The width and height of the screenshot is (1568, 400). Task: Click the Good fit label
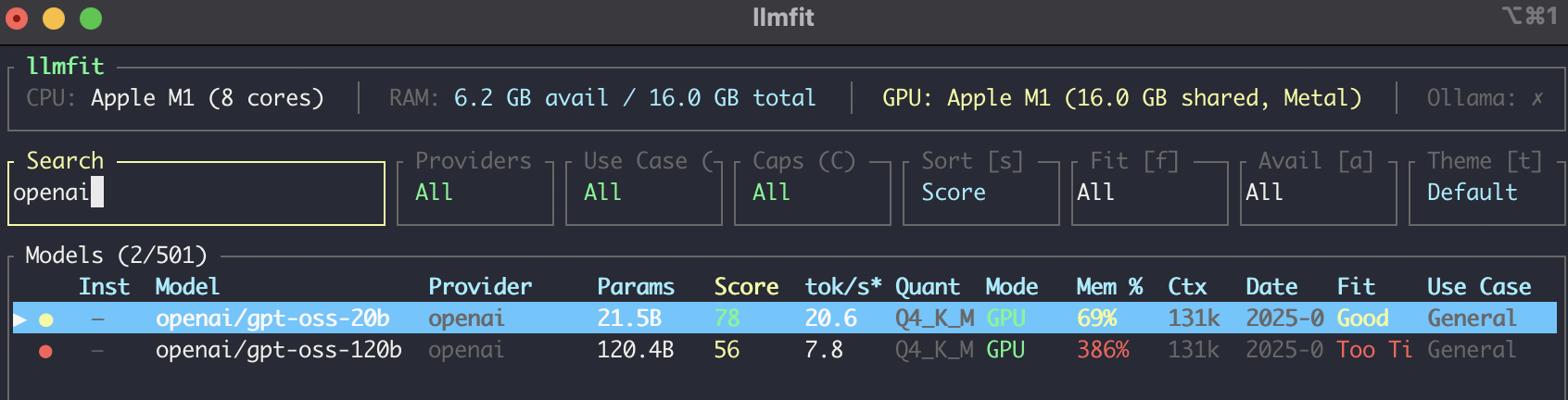click(x=1362, y=319)
